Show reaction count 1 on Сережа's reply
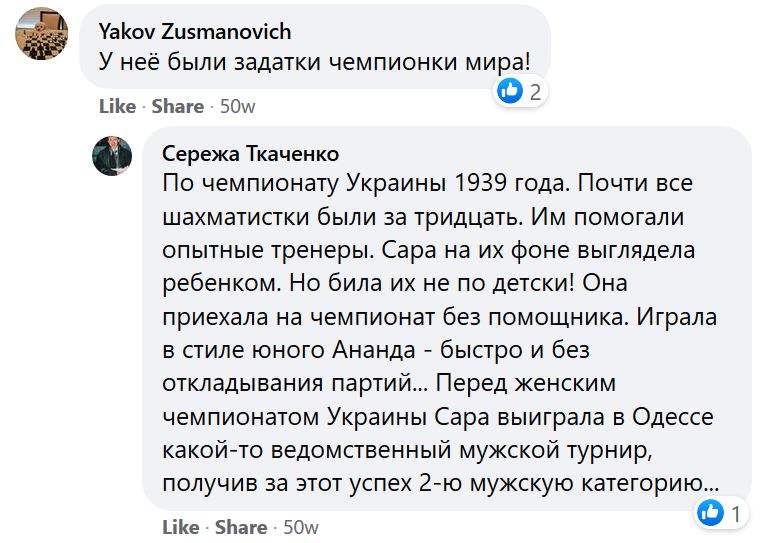Image resolution: width=772 pixels, height=543 pixels. pos(736,515)
